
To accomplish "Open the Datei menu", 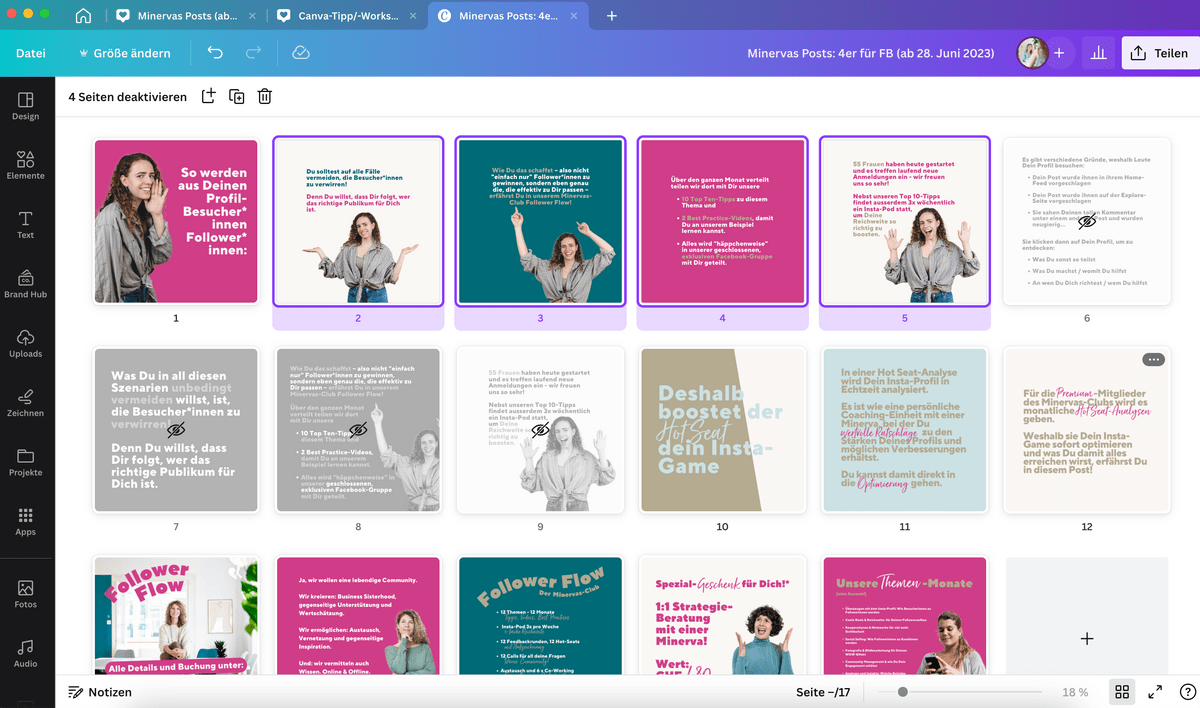I will [31, 53].
